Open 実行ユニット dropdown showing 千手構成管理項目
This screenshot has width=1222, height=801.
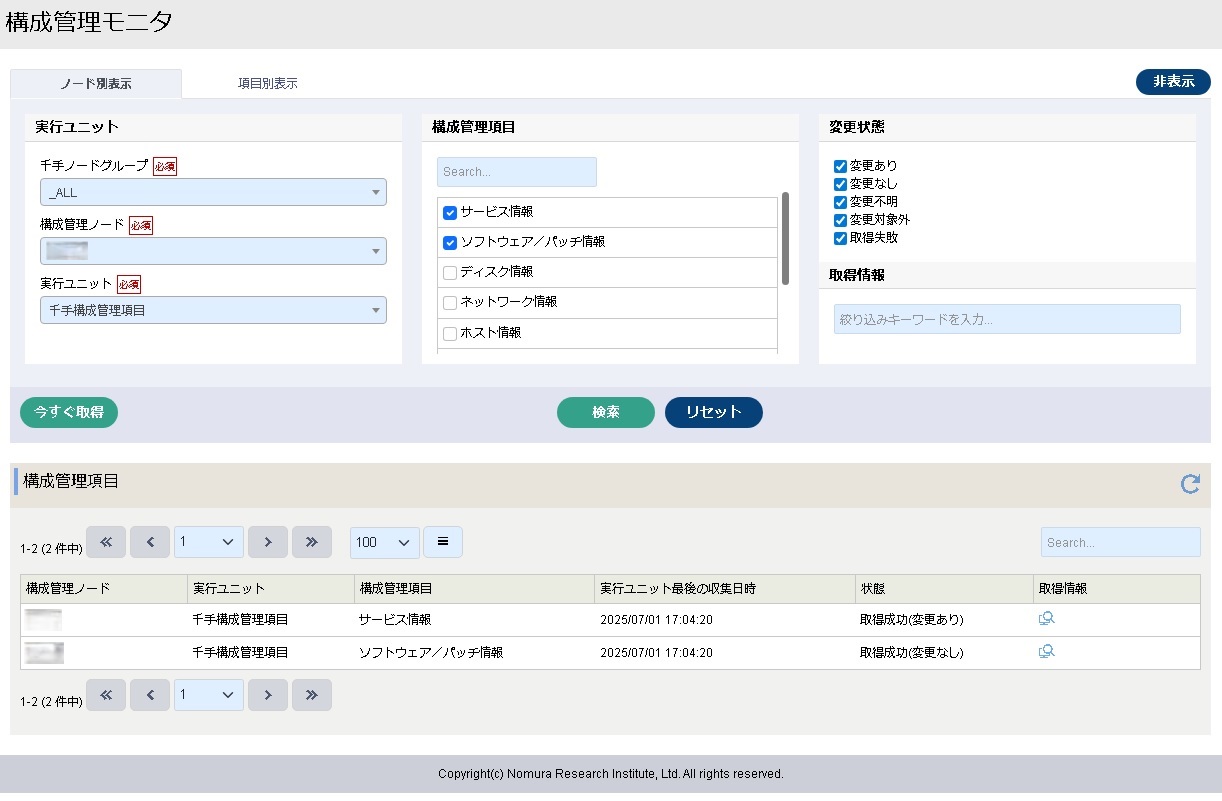[x=213, y=310]
